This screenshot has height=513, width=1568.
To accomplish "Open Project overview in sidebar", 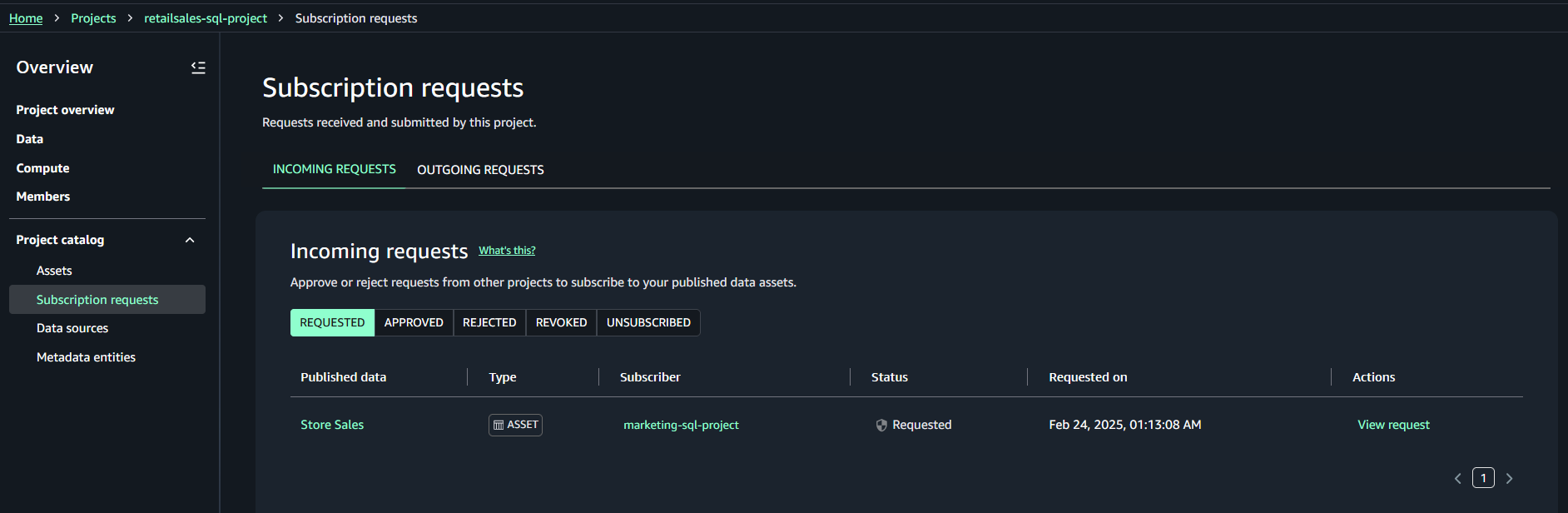I will click(65, 110).
